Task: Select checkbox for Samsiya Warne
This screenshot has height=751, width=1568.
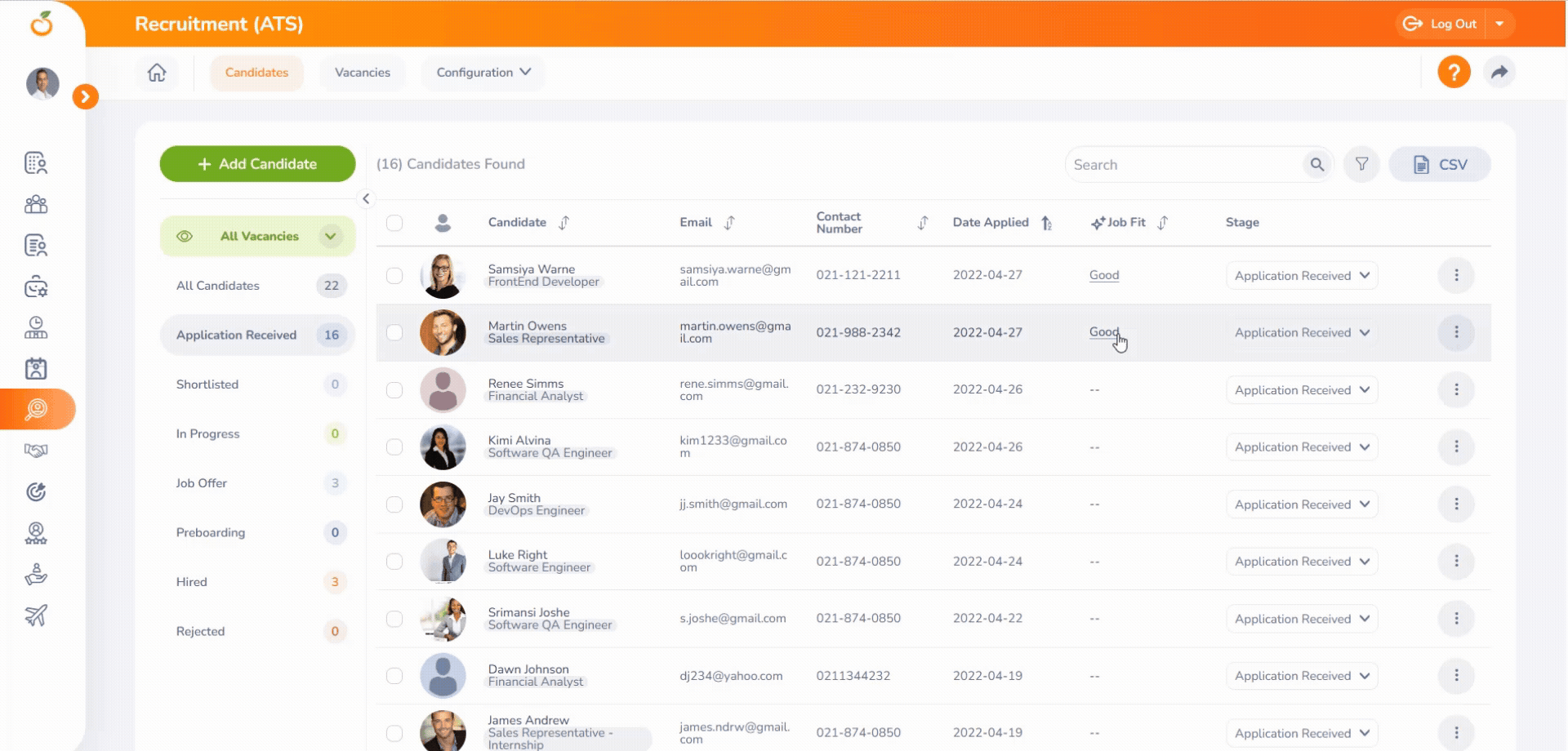Action: tap(394, 276)
